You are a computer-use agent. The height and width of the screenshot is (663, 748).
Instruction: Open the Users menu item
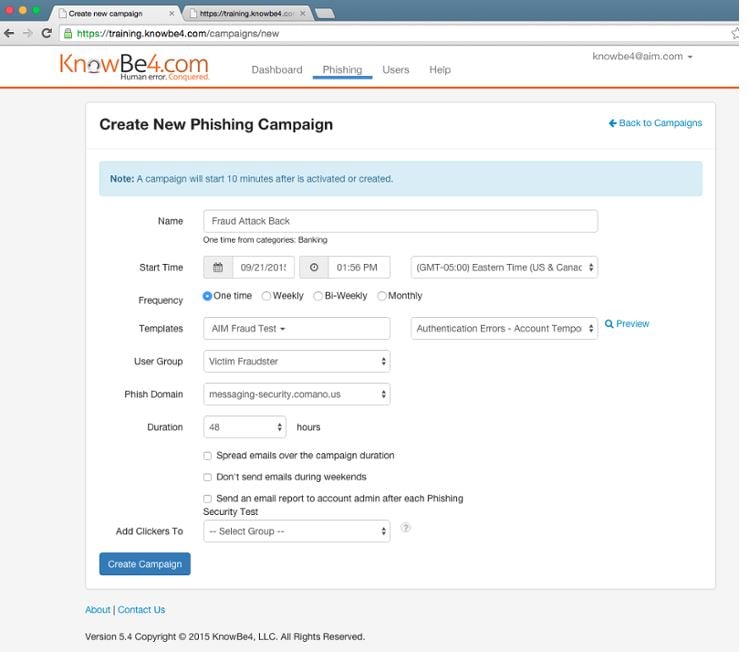pyautogui.click(x=395, y=70)
